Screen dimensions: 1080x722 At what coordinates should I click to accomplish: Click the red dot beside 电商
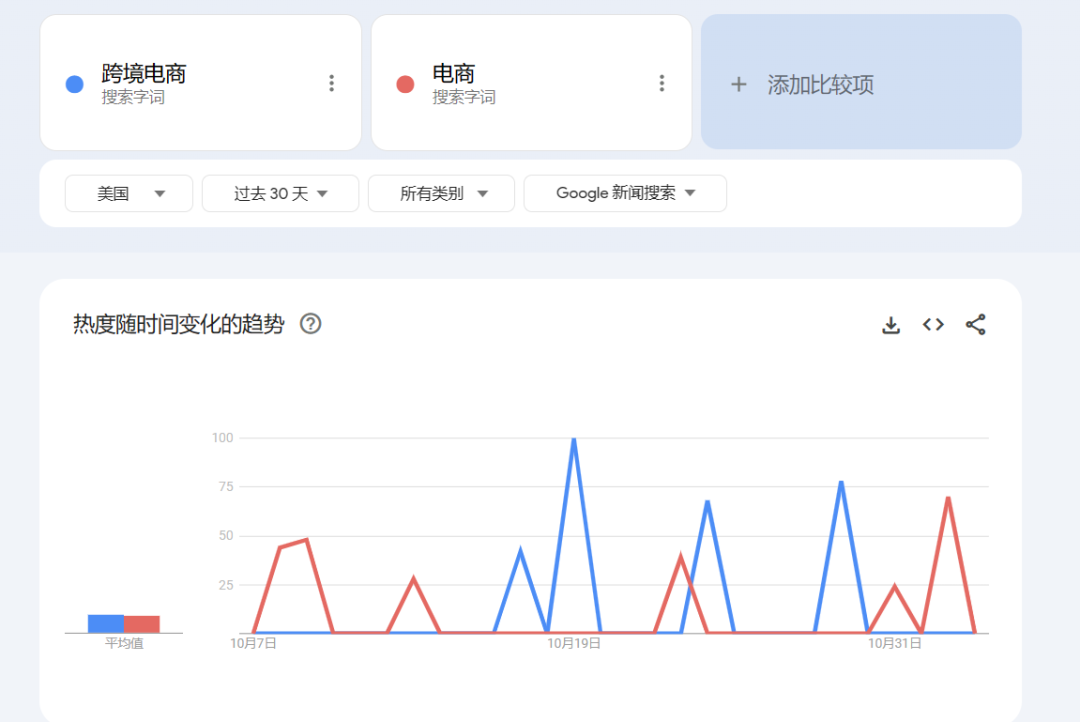(404, 84)
